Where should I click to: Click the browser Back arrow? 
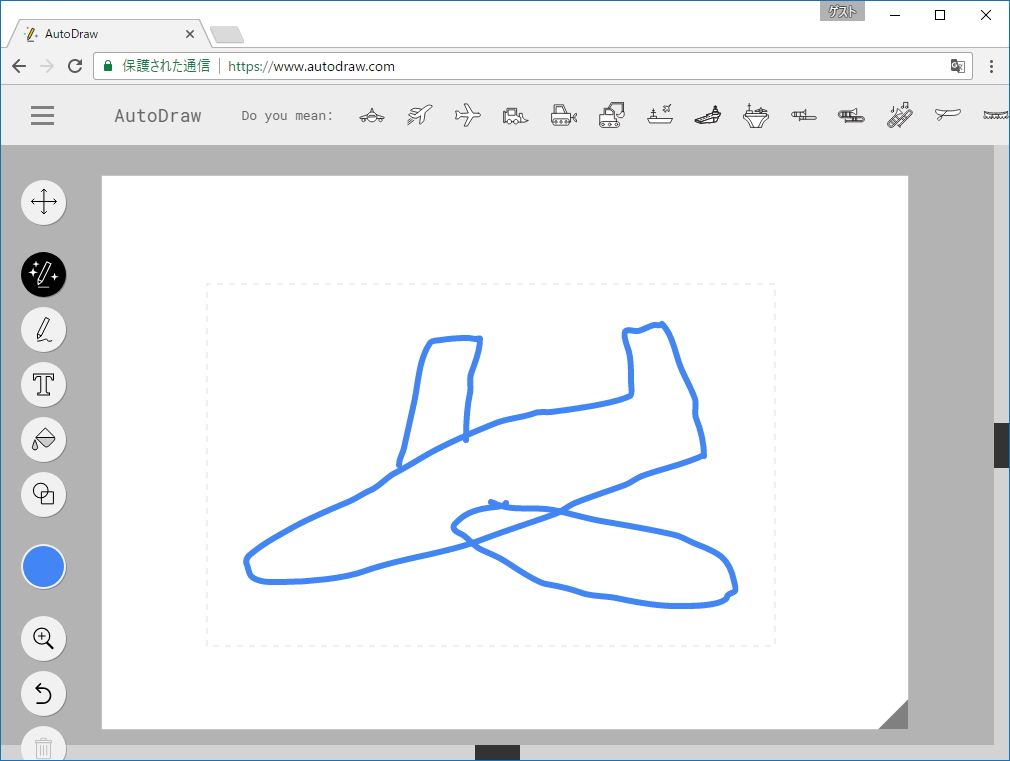[x=19, y=66]
